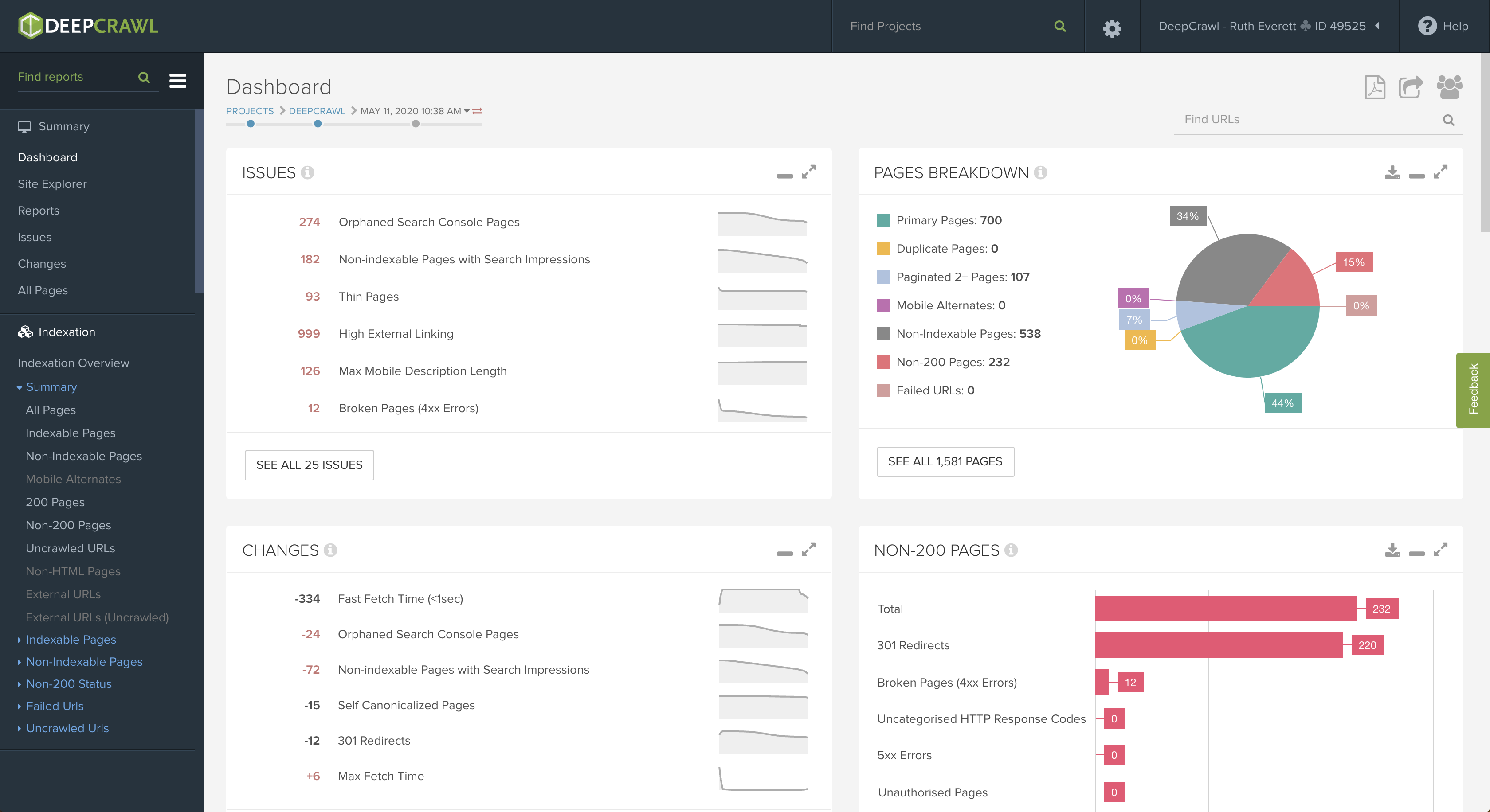The width and height of the screenshot is (1490, 812).
Task: Click SEE ALL 25 ISSUES button
Action: 309,465
